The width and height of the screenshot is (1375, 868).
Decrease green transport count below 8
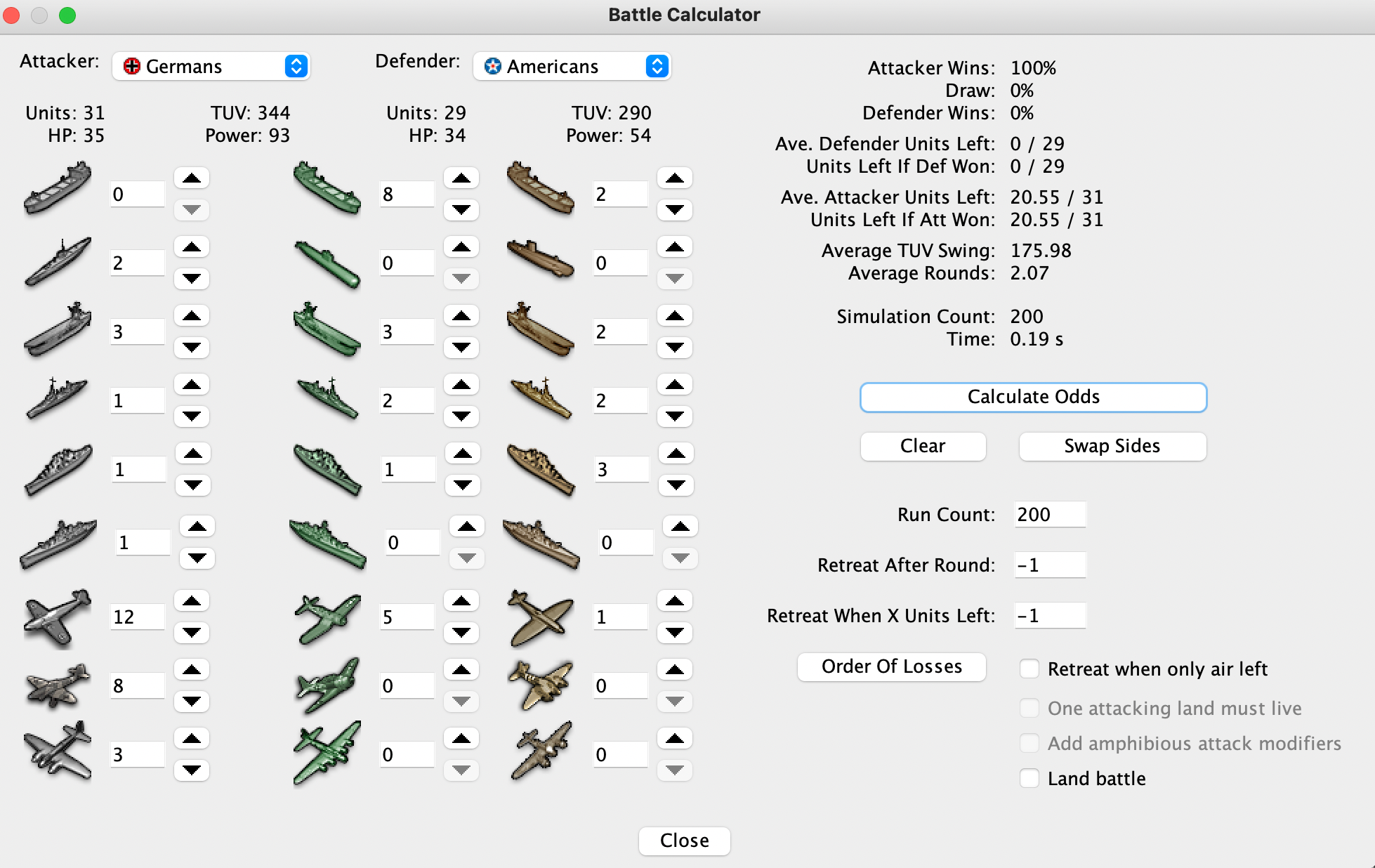click(461, 210)
